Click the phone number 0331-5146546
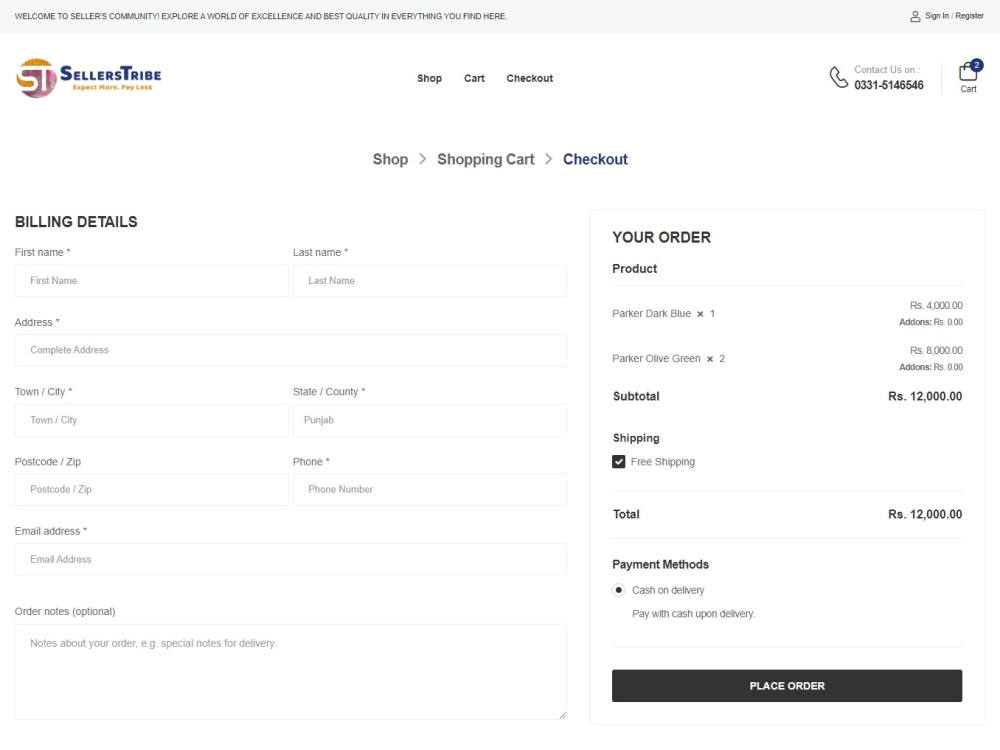 (888, 85)
